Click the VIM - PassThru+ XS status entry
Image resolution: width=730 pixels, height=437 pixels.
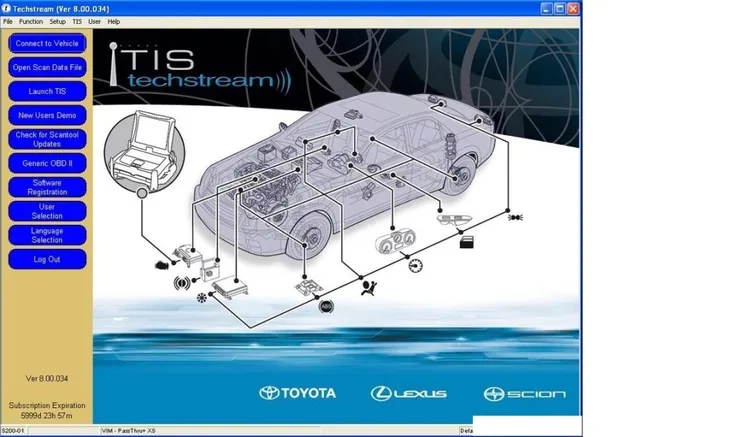tap(128, 430)
